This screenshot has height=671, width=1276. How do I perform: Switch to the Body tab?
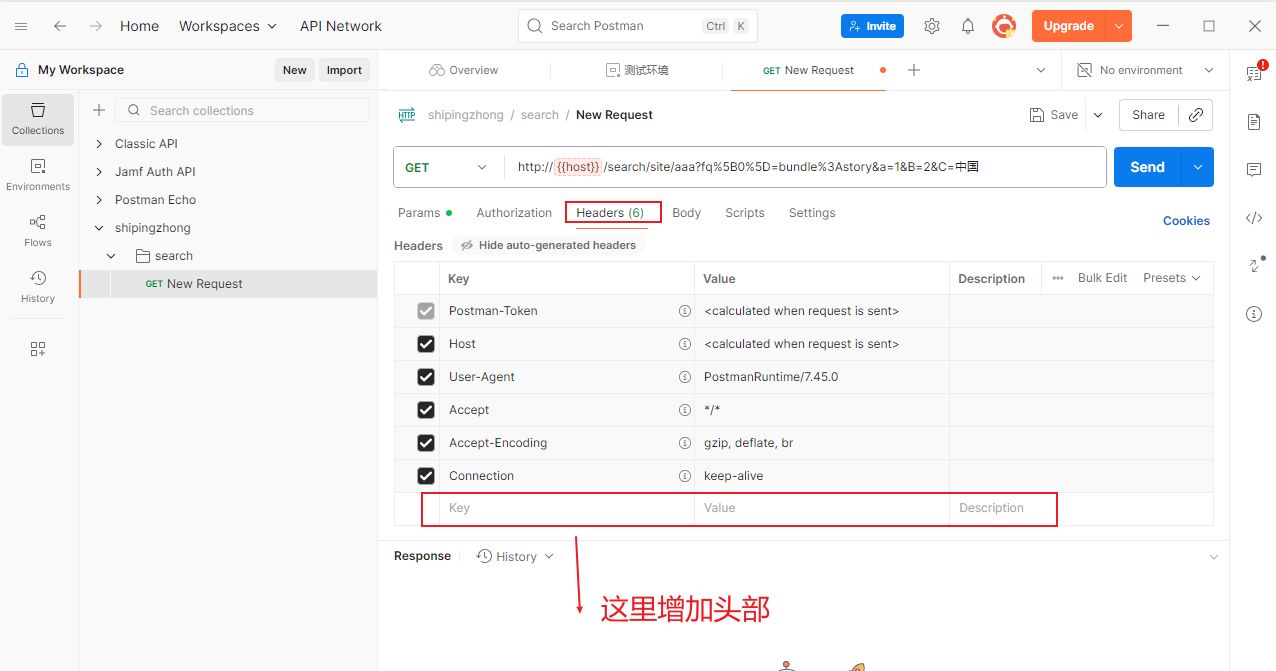pyautogui.click(x=686, y=213)
